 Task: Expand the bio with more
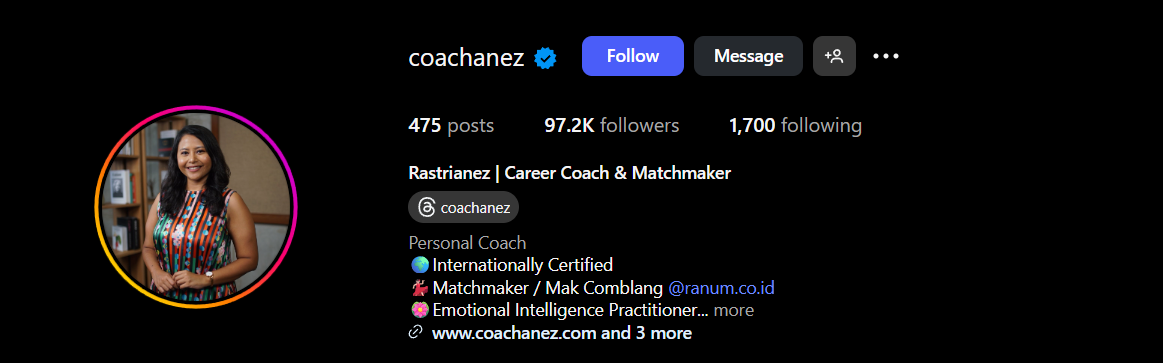pos(734,310)
